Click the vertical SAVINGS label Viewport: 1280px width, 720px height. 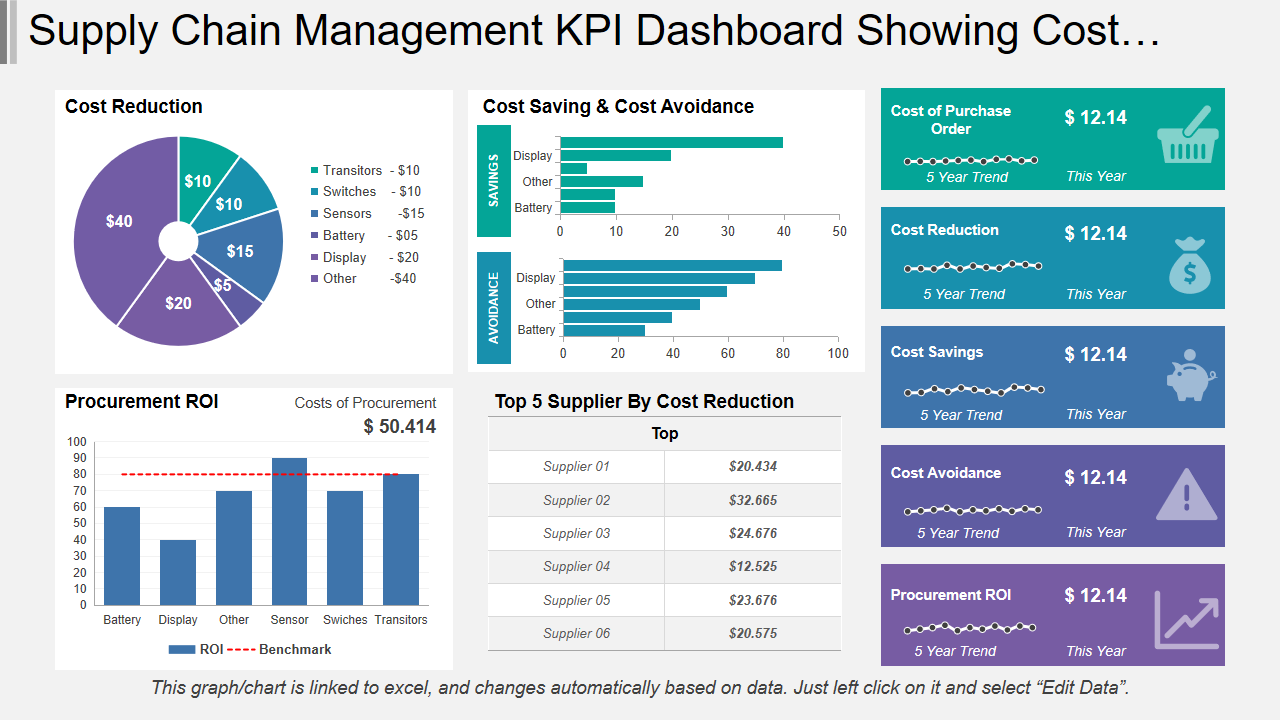click(x=494, y=181)
